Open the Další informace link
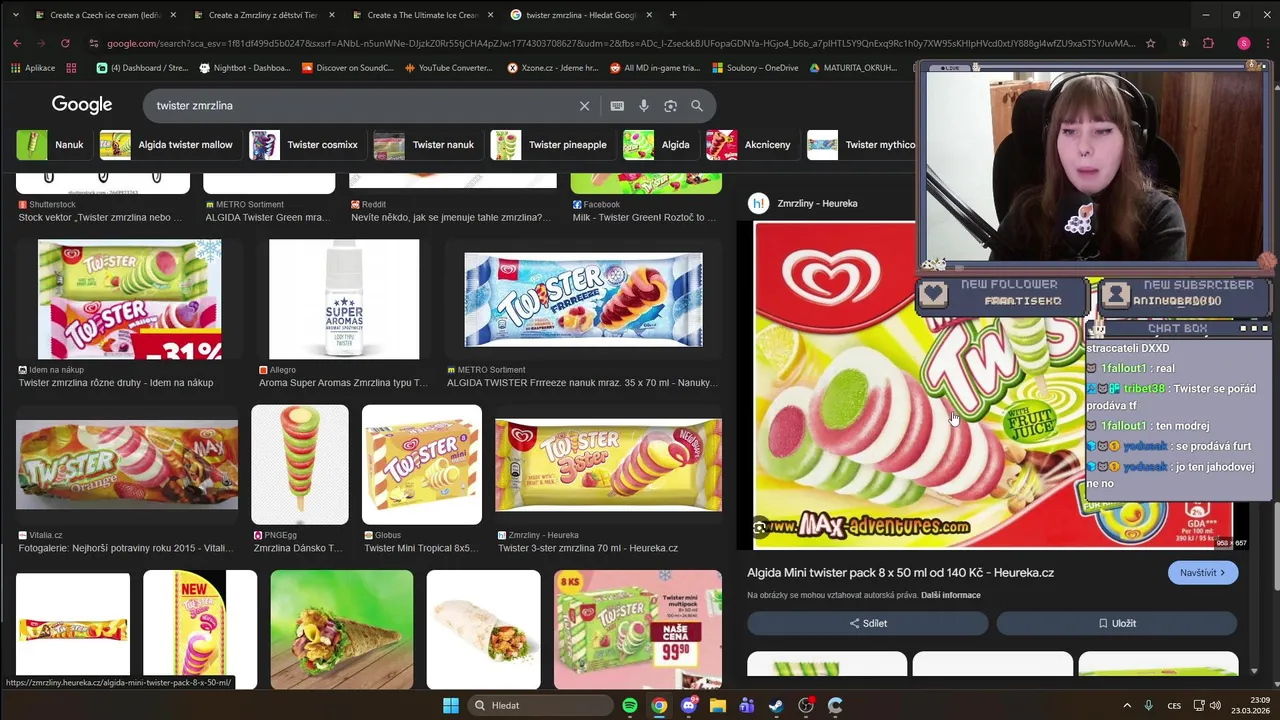 [950, 595]
